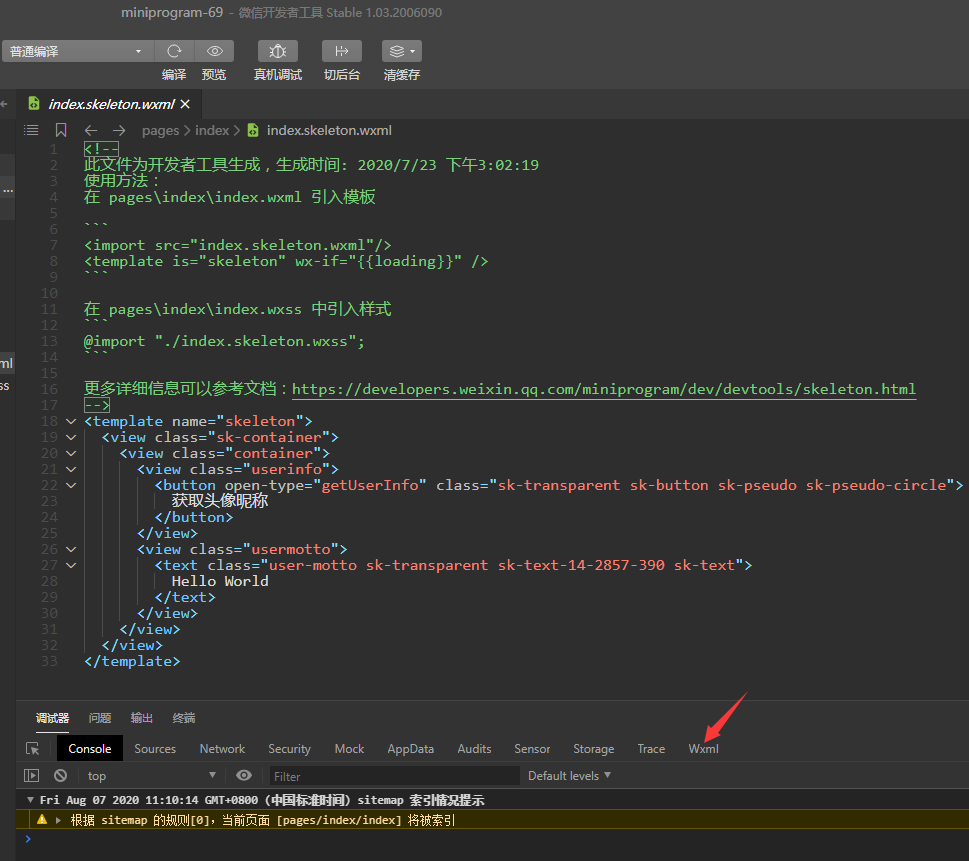The height and width of the screenshot is (861, 969).
Task: Click the compile refresh icon
Action: click(x=174, y=51)
